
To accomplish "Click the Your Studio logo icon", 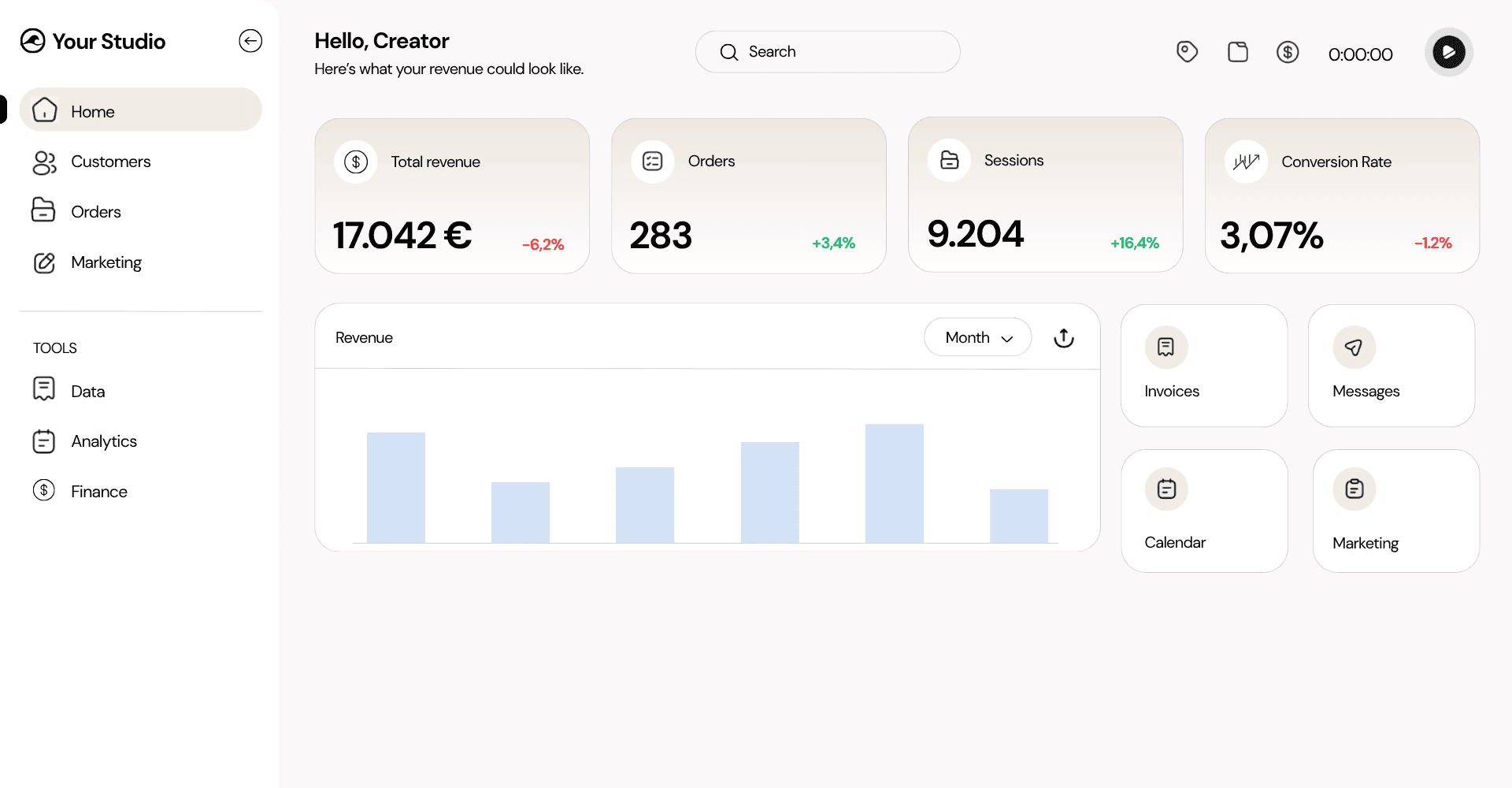I will click(33, 41).
